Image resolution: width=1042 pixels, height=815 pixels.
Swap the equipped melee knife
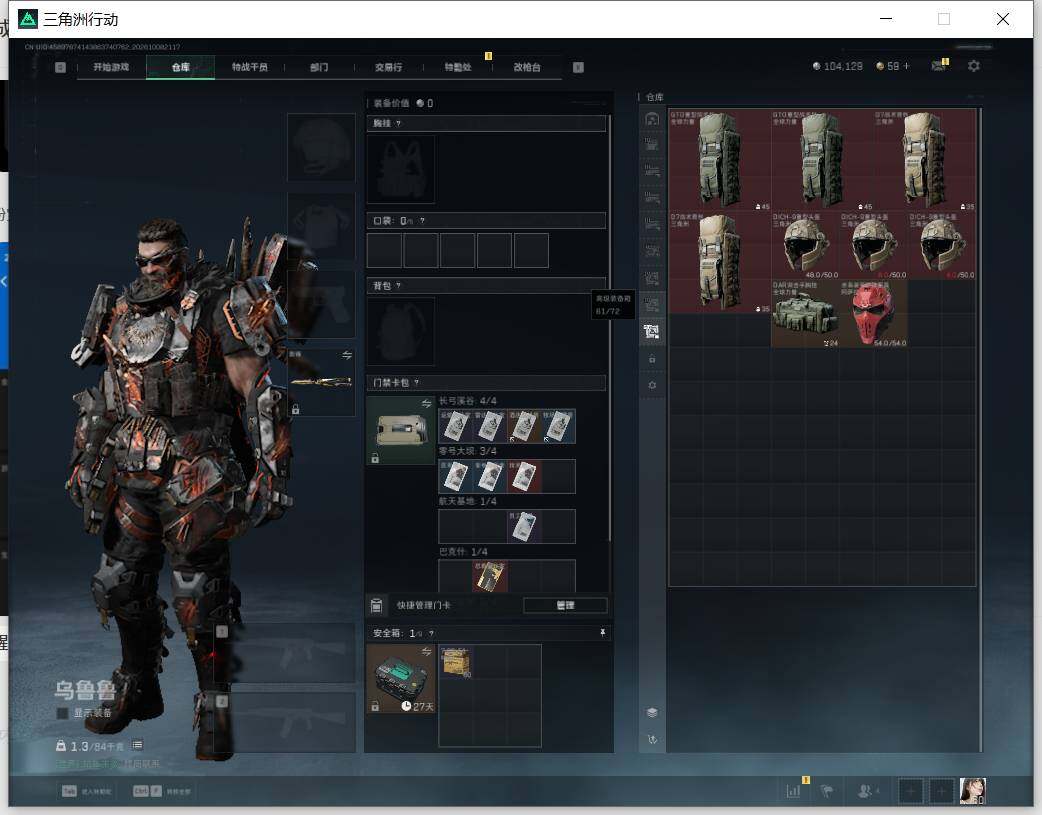coord(347,356)
